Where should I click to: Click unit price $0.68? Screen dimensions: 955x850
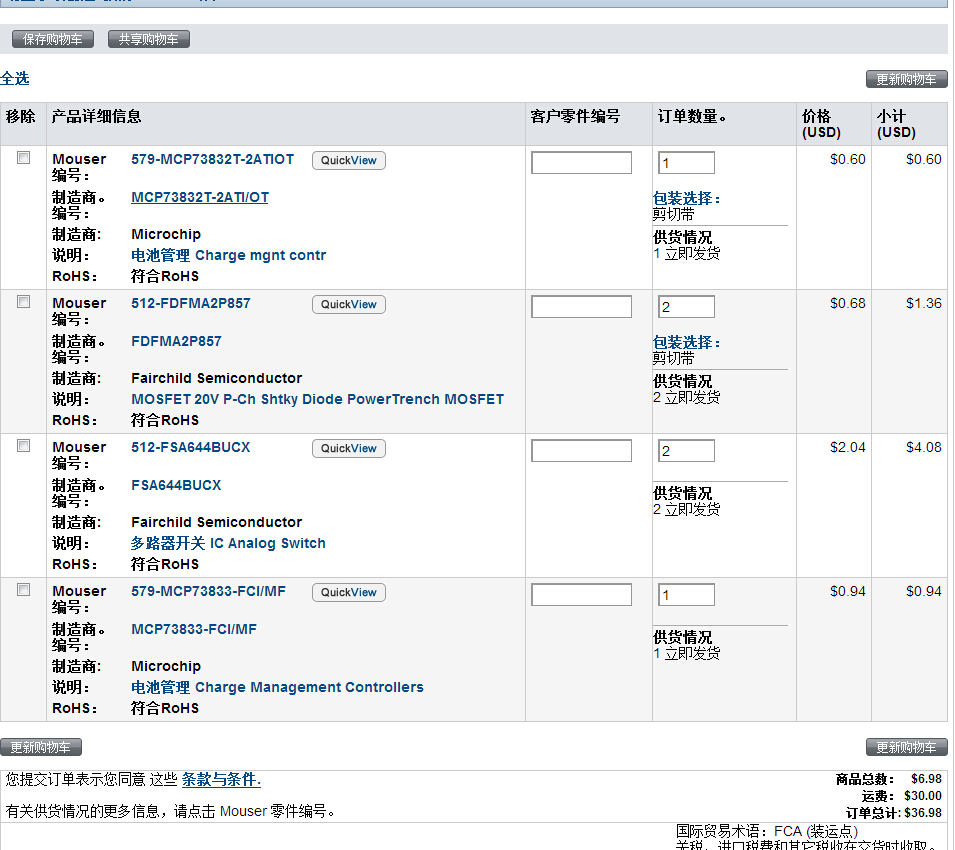click(848, 303)
